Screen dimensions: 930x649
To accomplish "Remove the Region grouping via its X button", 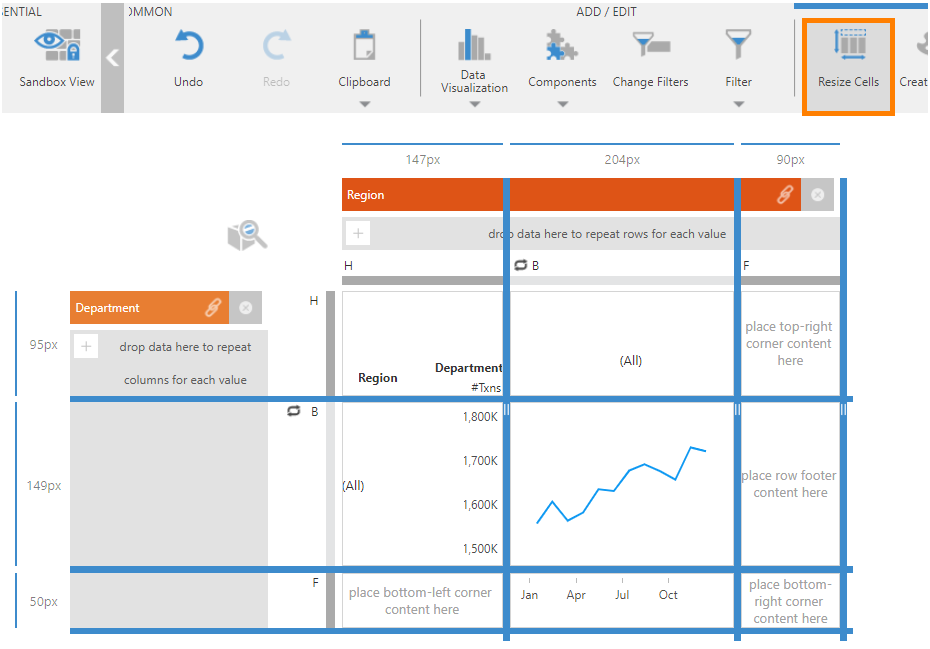I will pyautogui.click(x=817, y=195).
